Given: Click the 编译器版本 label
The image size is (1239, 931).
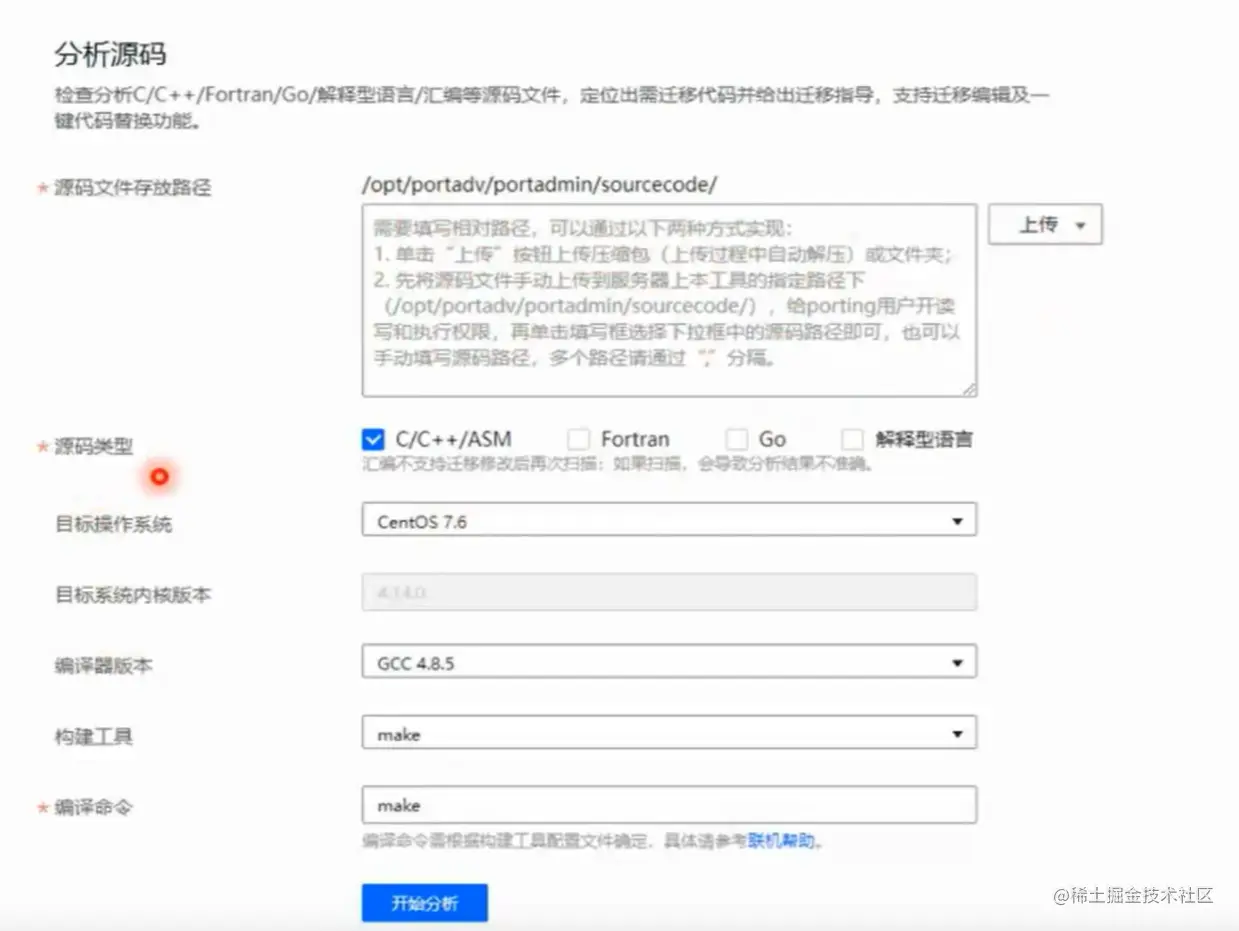Looking at the screenshot, I should coord(103,665).
